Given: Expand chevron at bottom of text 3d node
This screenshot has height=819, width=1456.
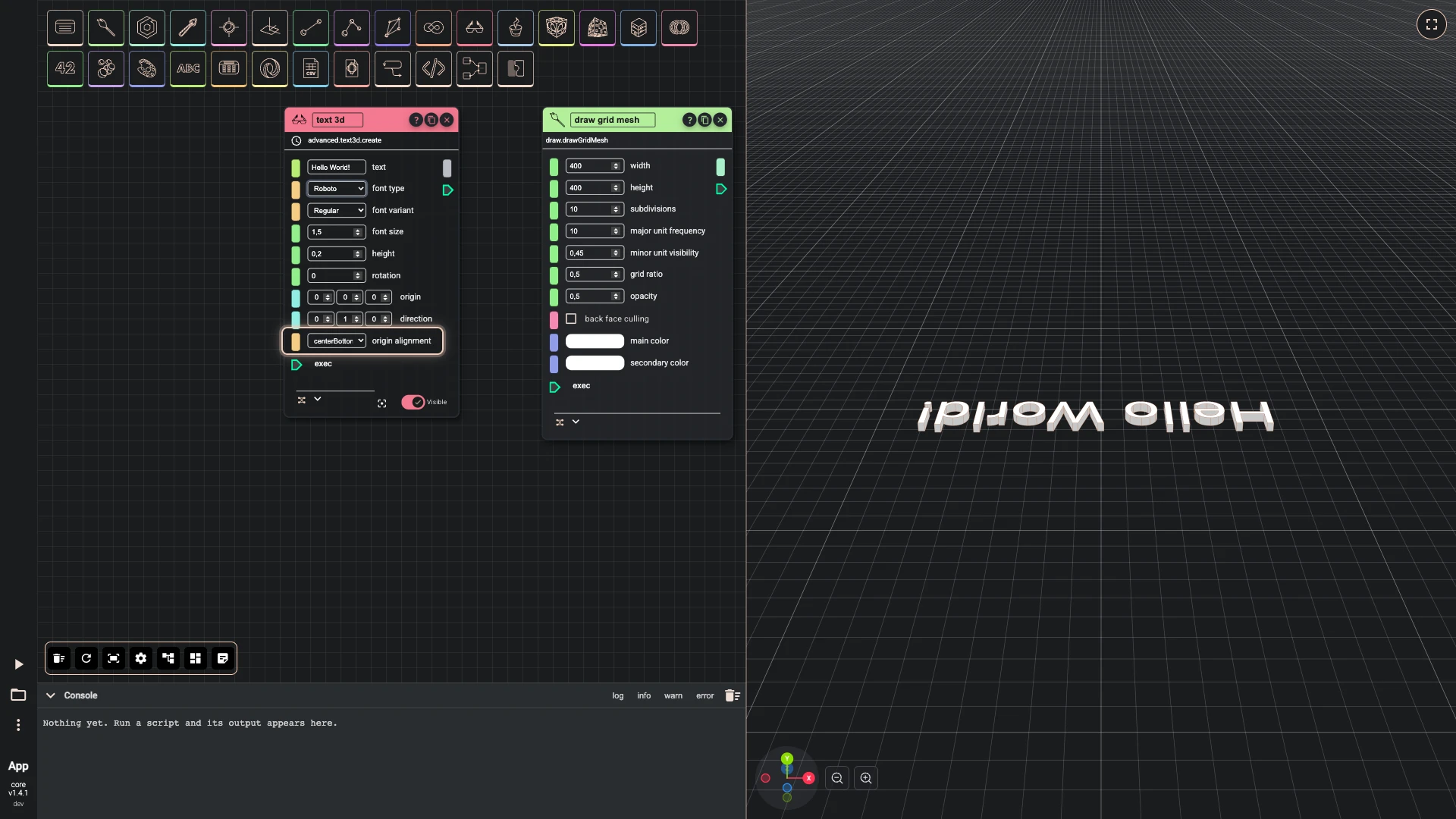Looking at the screenshot, I should [318, 399].
